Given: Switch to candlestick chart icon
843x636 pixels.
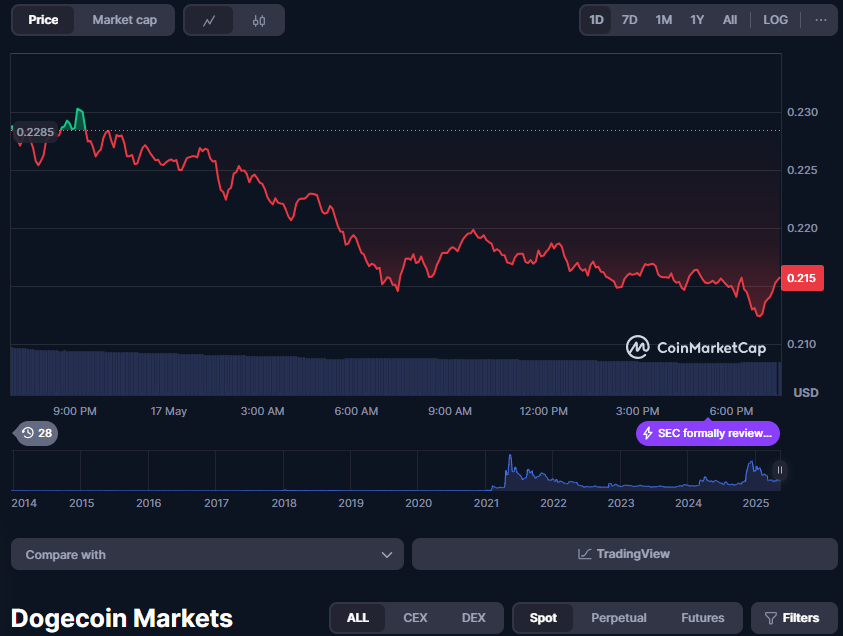Looking at the screenshot, I should point(259,20).
